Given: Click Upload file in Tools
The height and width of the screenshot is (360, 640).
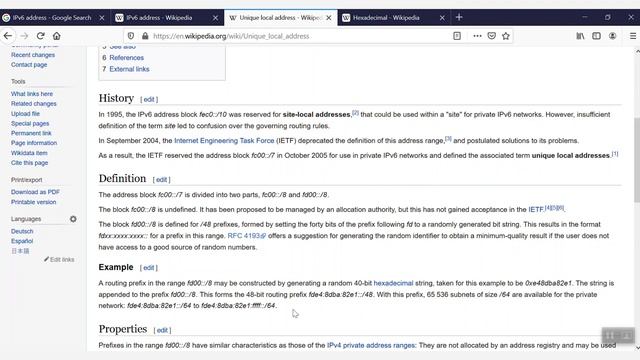Looking at the screenshot, I should pyautogui.click(x=25, y=113).
